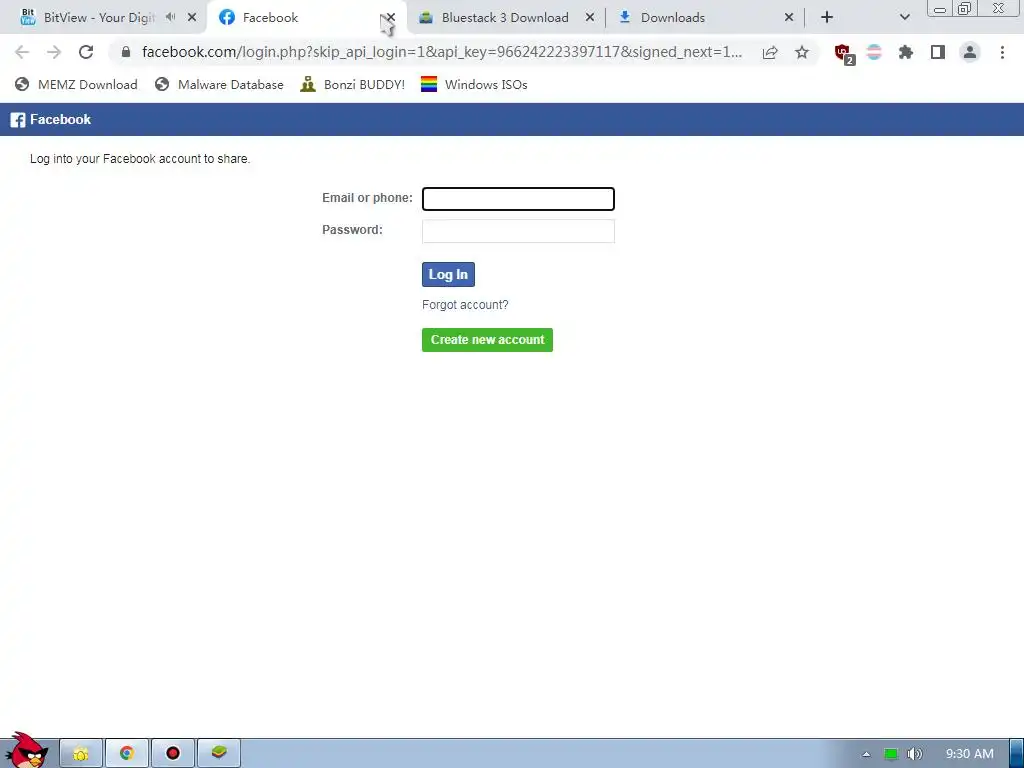Screen dimensions: 1024x768
Task: Toggle the browser side panel
Action: coord(938,52)
